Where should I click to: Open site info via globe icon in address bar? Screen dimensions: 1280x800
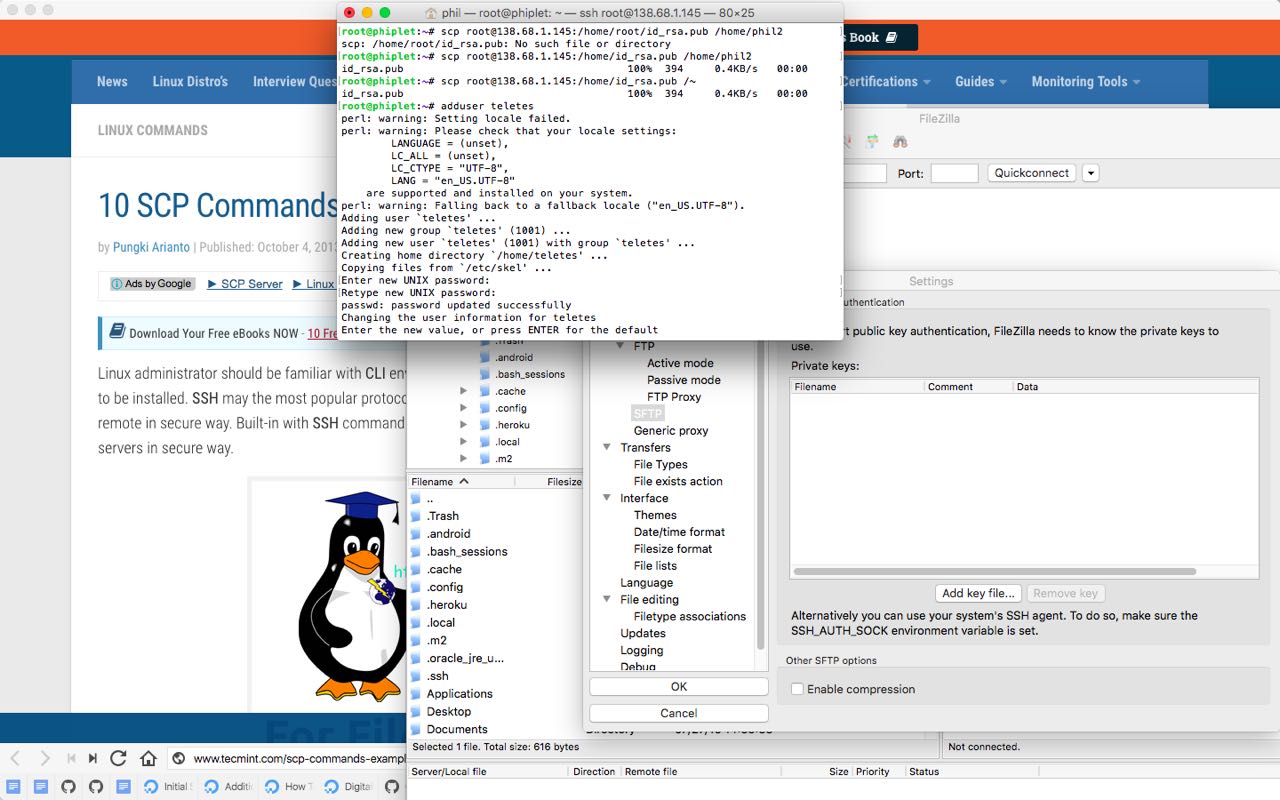click(x=178, y=759)
